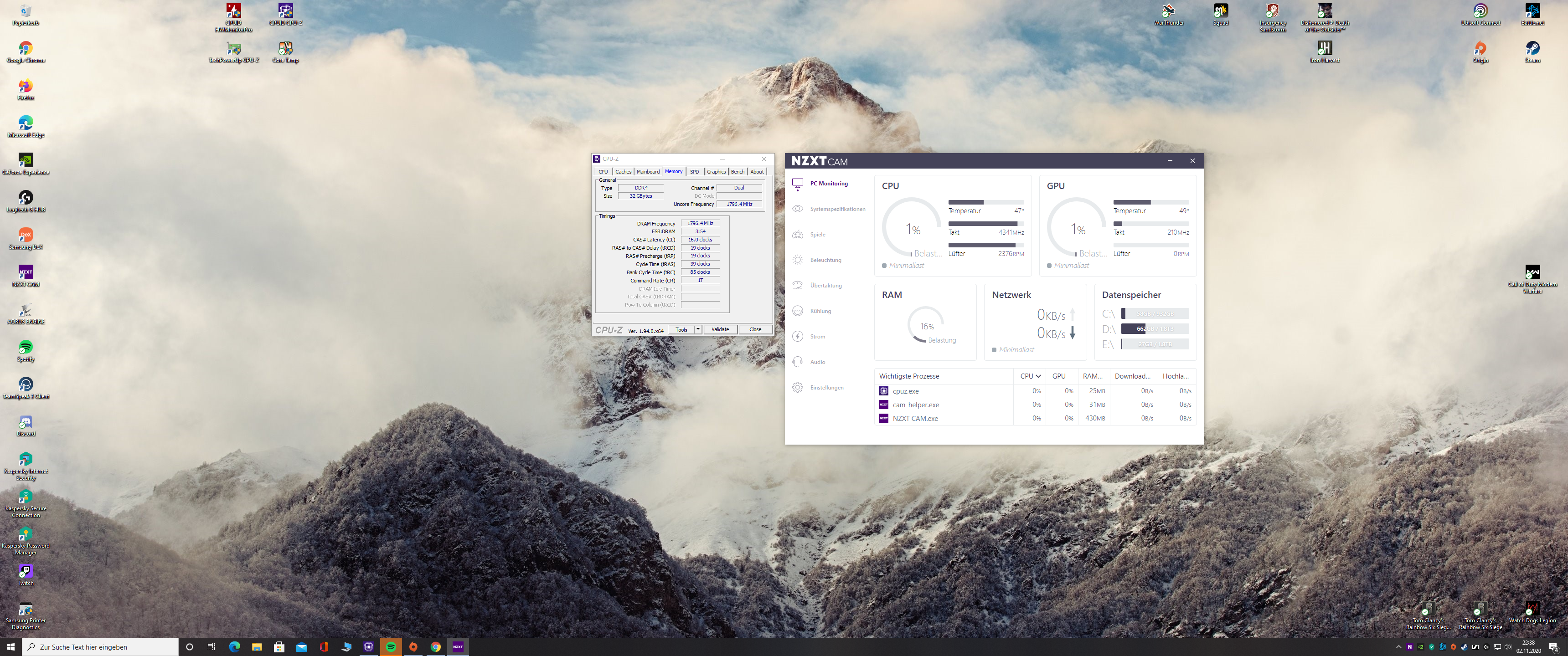Click the Windows search text field
Viewport: 1568px width, 656px height.
[x=100, y=647]
